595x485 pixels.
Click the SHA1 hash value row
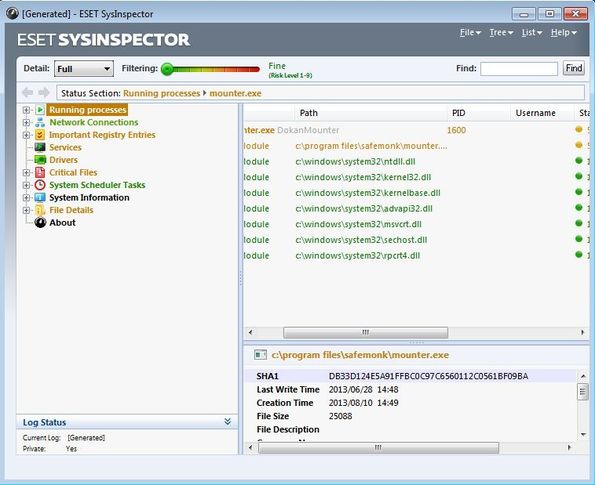click(x=411, y=376)
